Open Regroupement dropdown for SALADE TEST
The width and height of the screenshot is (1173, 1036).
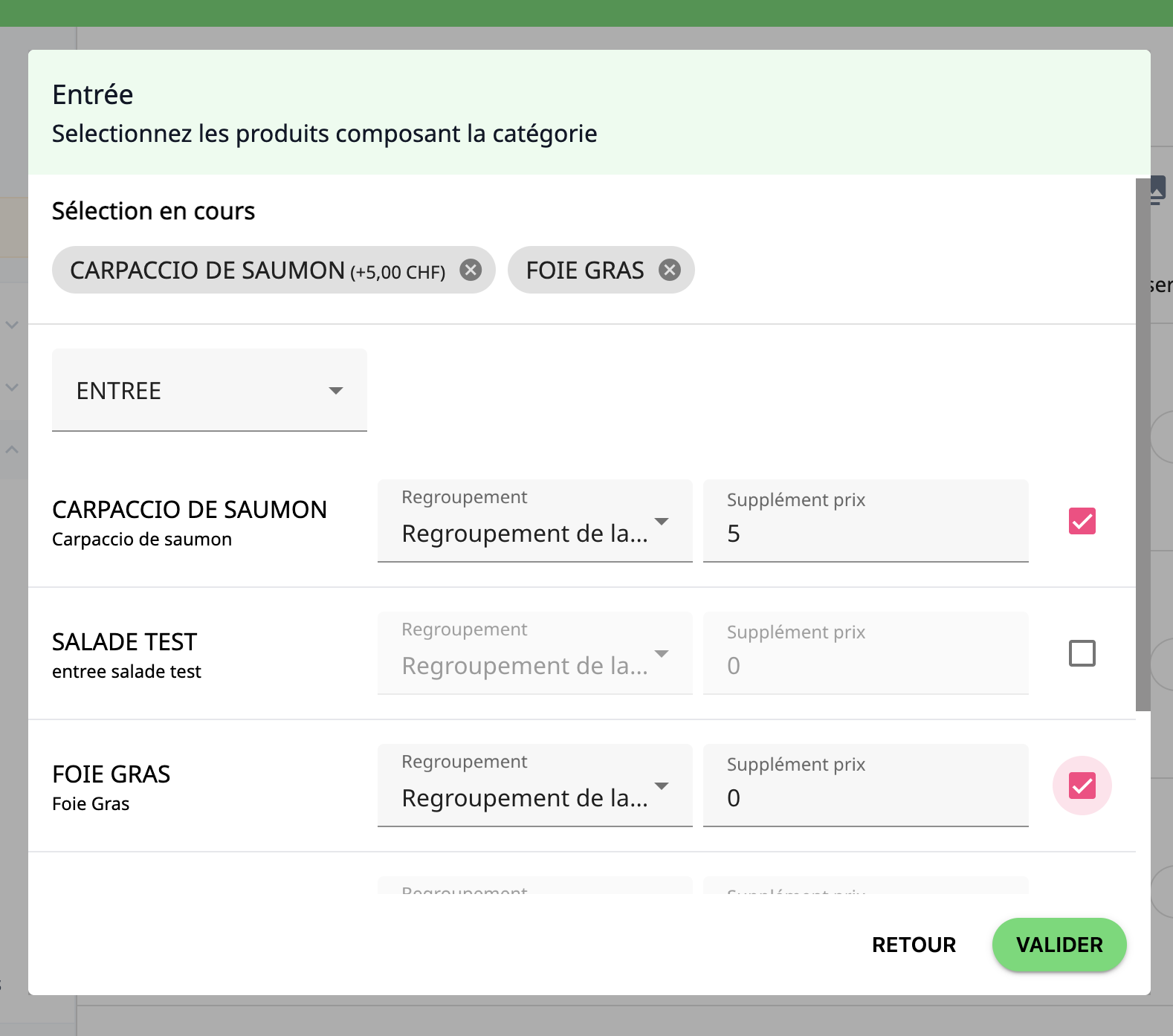[x=534, y=653]
